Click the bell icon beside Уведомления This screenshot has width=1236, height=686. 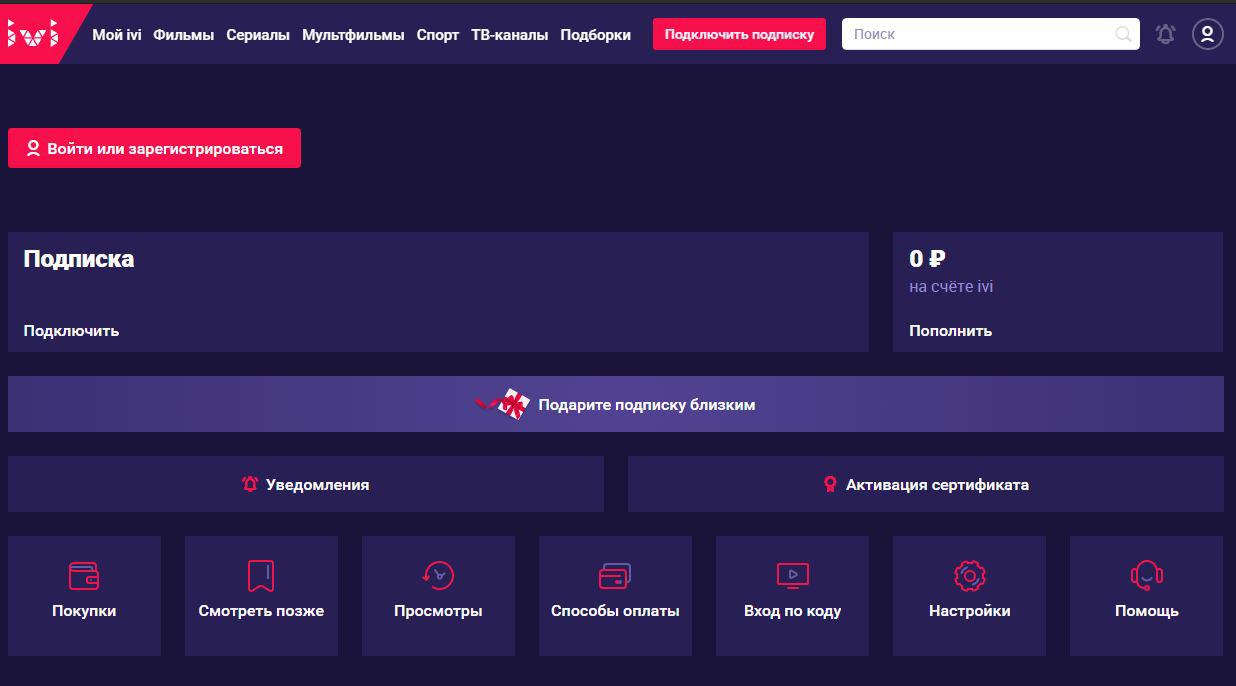click(x=250, y=484)
